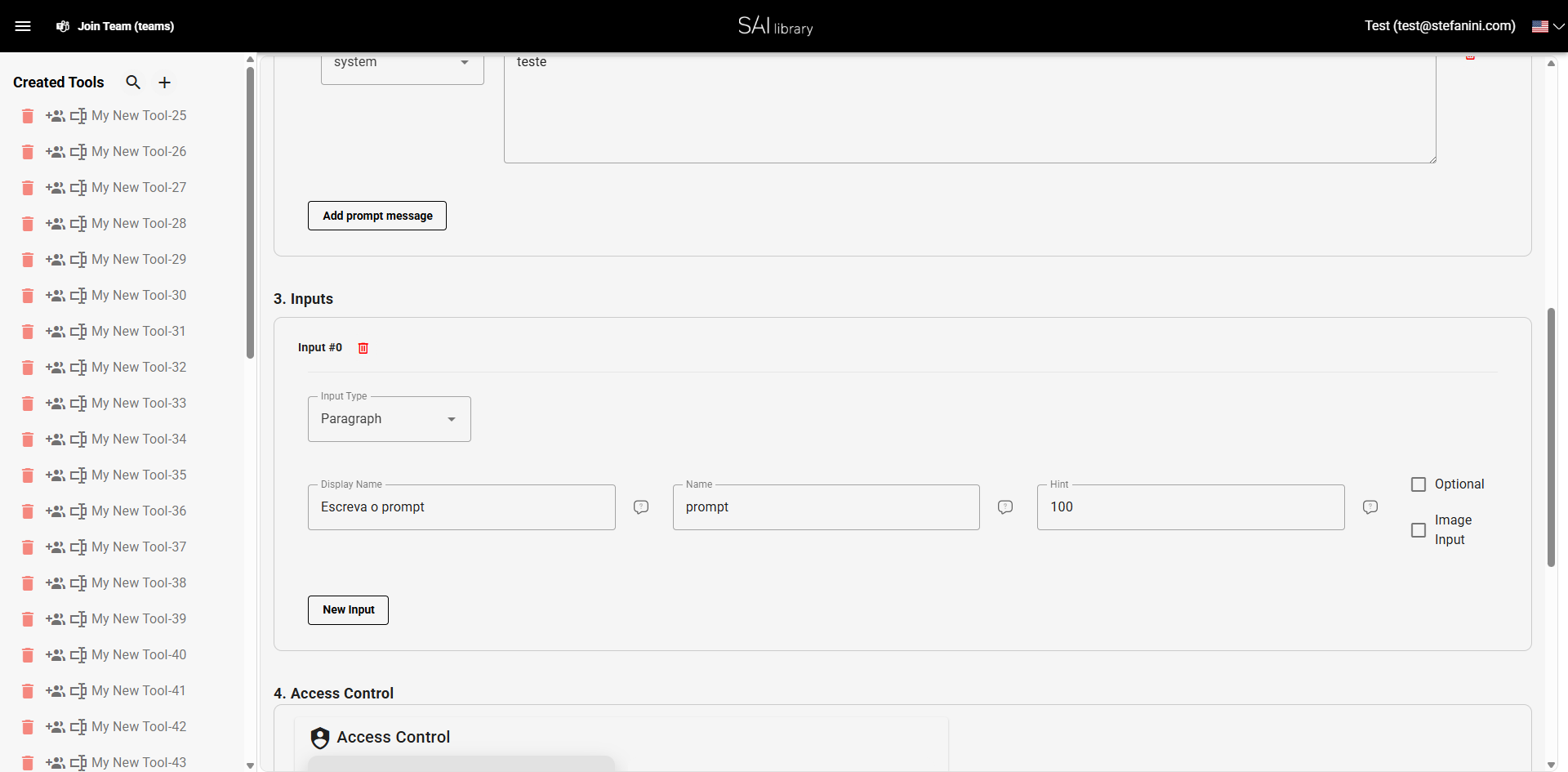Duplicate My New Tool-27 via copy icon
The height and width of the screenshot is (772, 1568).
click(x=78, y=188)
